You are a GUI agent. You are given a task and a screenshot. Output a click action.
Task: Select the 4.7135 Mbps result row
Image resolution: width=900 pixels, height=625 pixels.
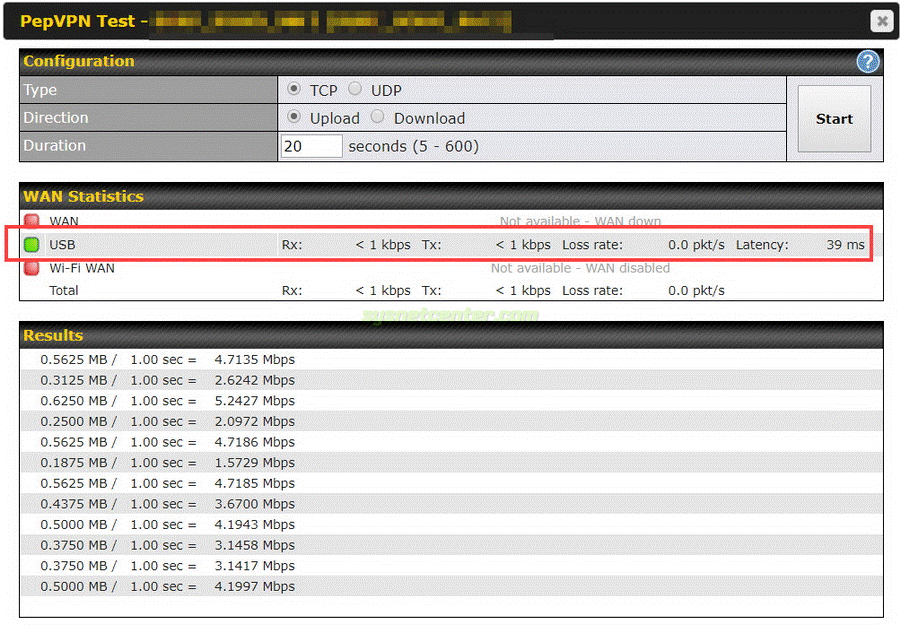pyautogui.click(x=452, y=359)
